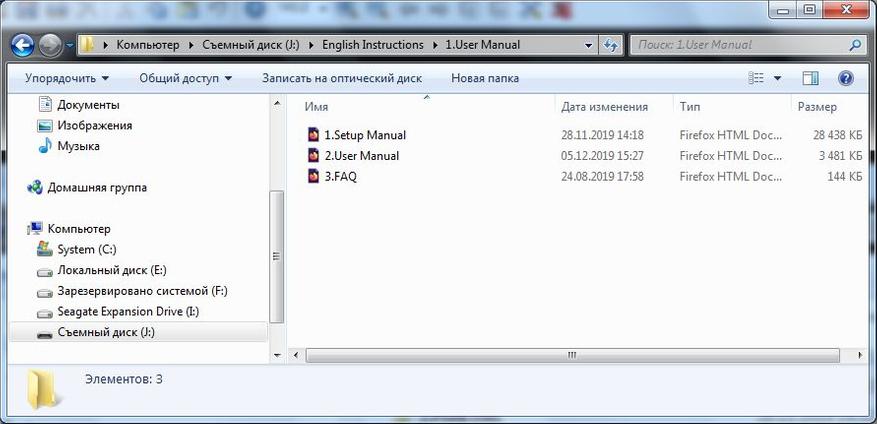The width and height of the screenshot is (877, 424).
Task: Click the Новая папка button
Action: pyautogui.click(x=485, y=78)
